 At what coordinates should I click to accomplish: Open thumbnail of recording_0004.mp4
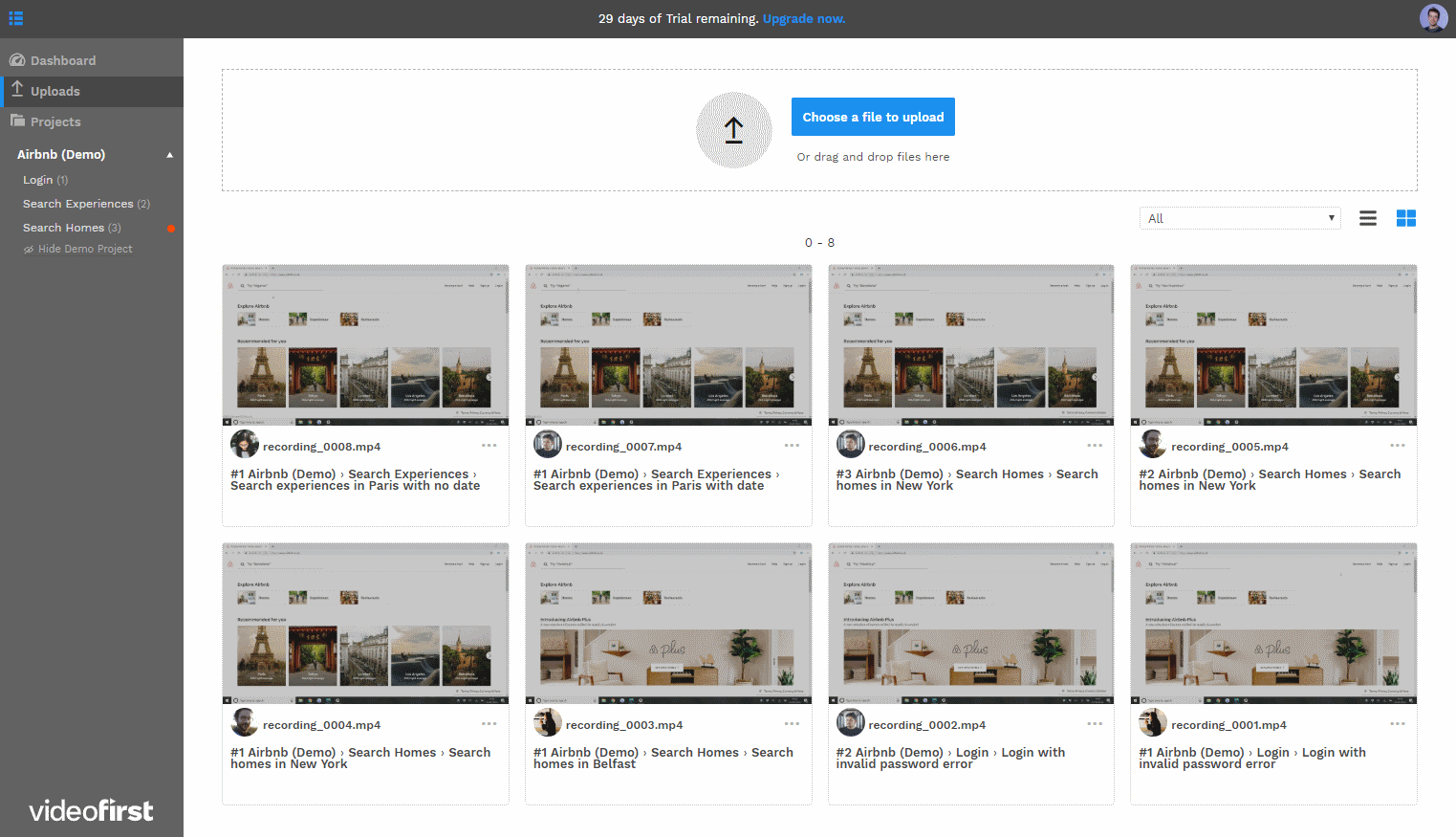click(x=365, y=624)
